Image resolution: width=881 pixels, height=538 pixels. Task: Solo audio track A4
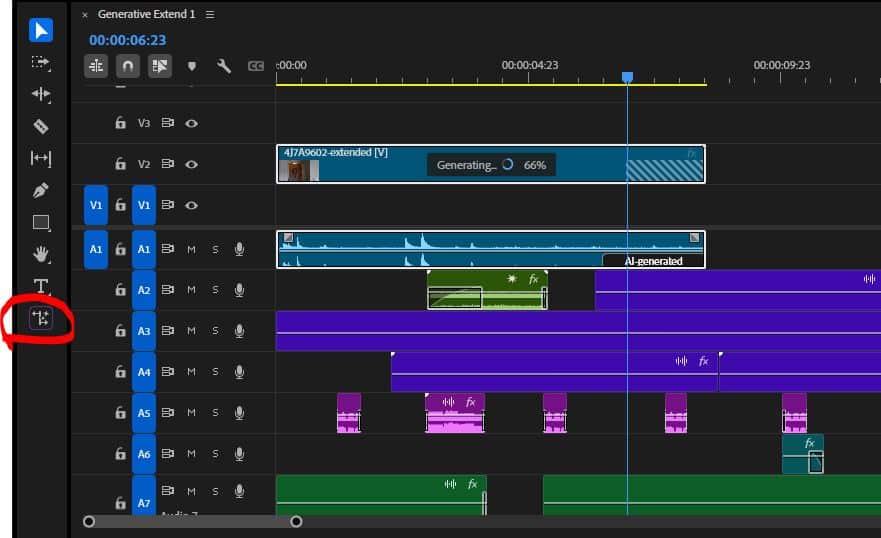click(215, 372)
